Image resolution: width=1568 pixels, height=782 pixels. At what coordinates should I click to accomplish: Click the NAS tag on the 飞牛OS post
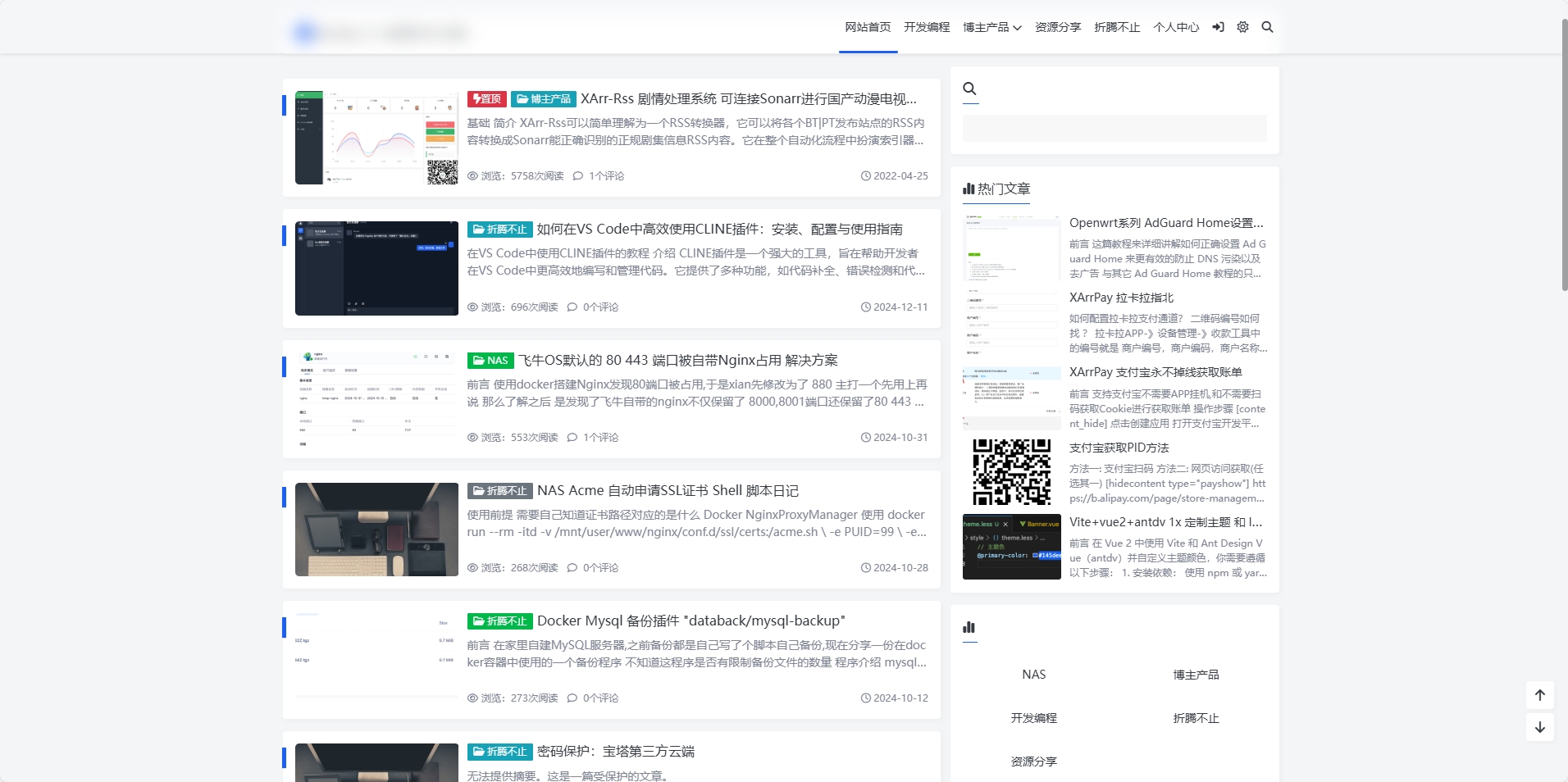pos(490,361)
